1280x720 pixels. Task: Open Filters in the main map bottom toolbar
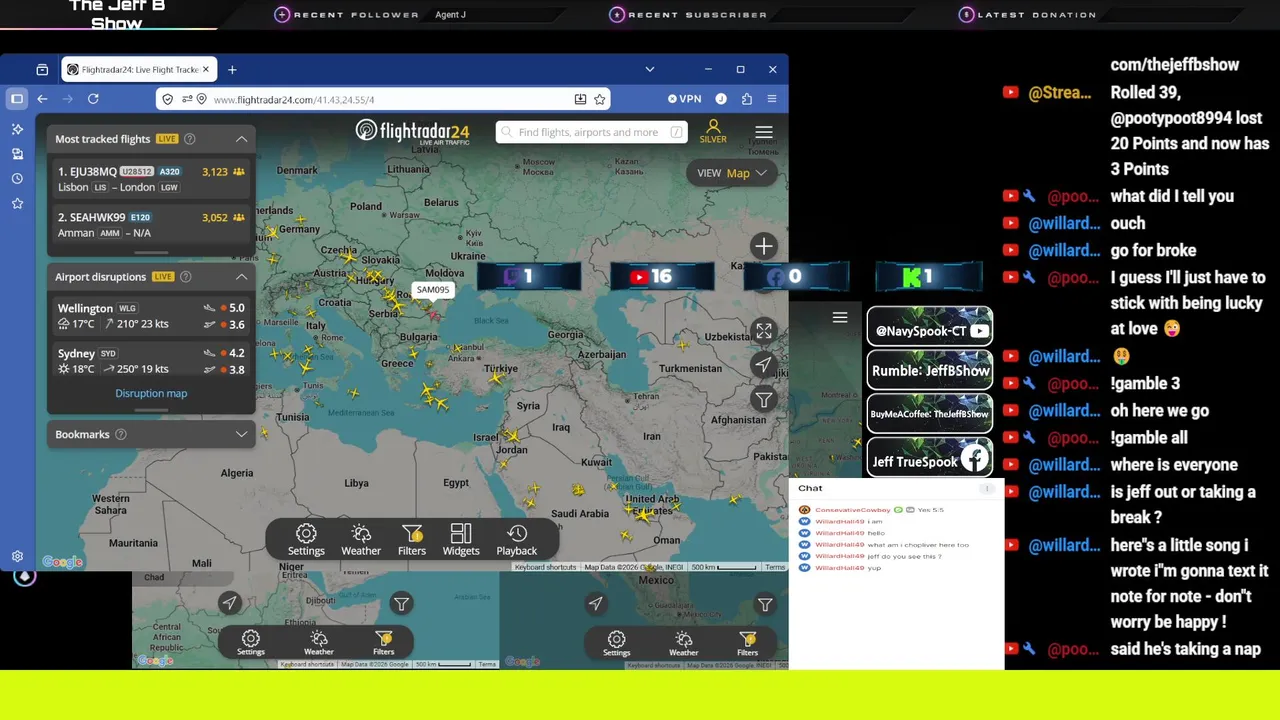[x=412, y=540]
